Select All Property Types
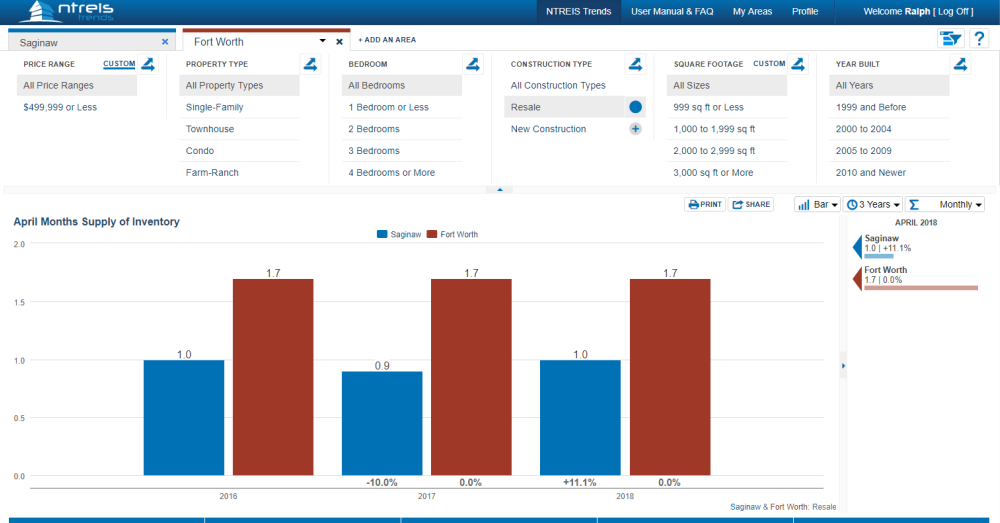 point(240,85)
